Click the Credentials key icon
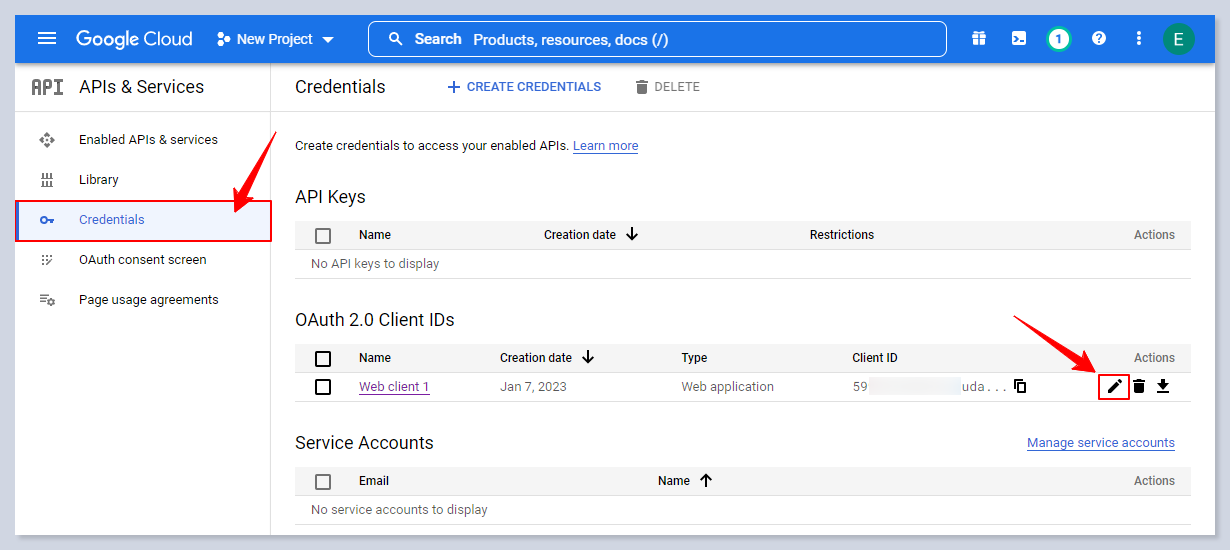The image size is (1230, 550). 47,220
